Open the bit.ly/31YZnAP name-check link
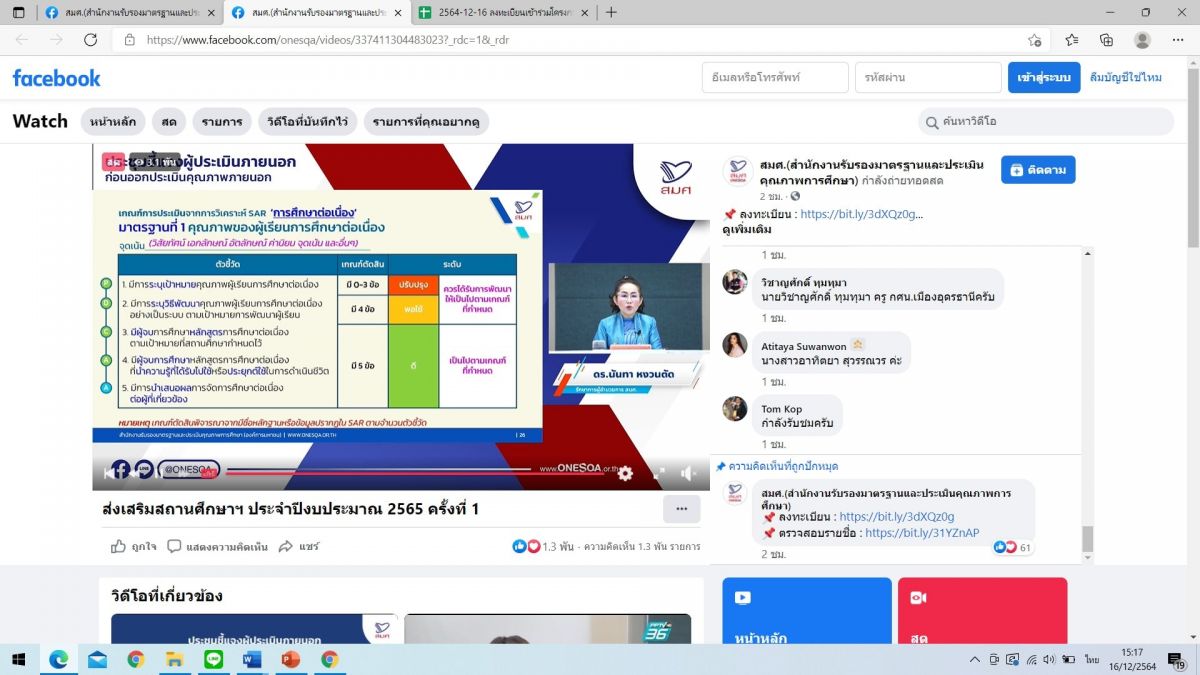 point(921,533)
